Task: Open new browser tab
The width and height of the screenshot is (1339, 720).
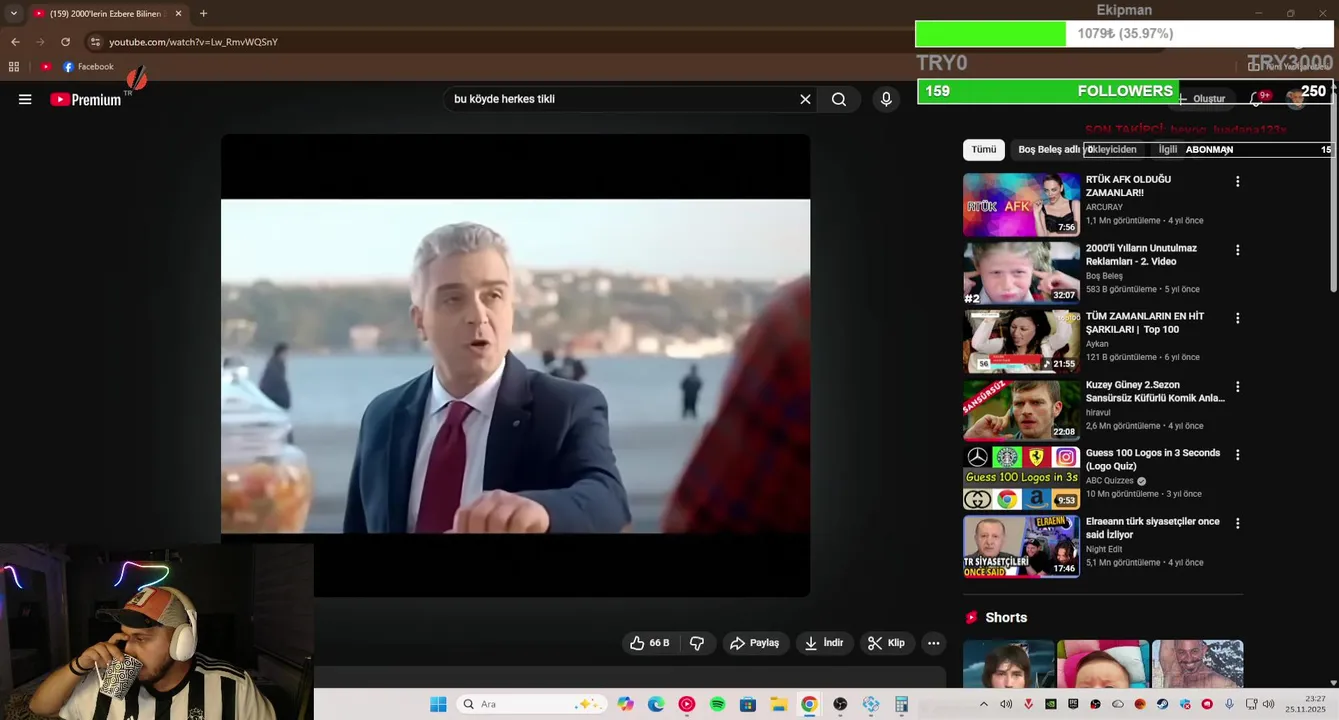Action: click(203, 14)
